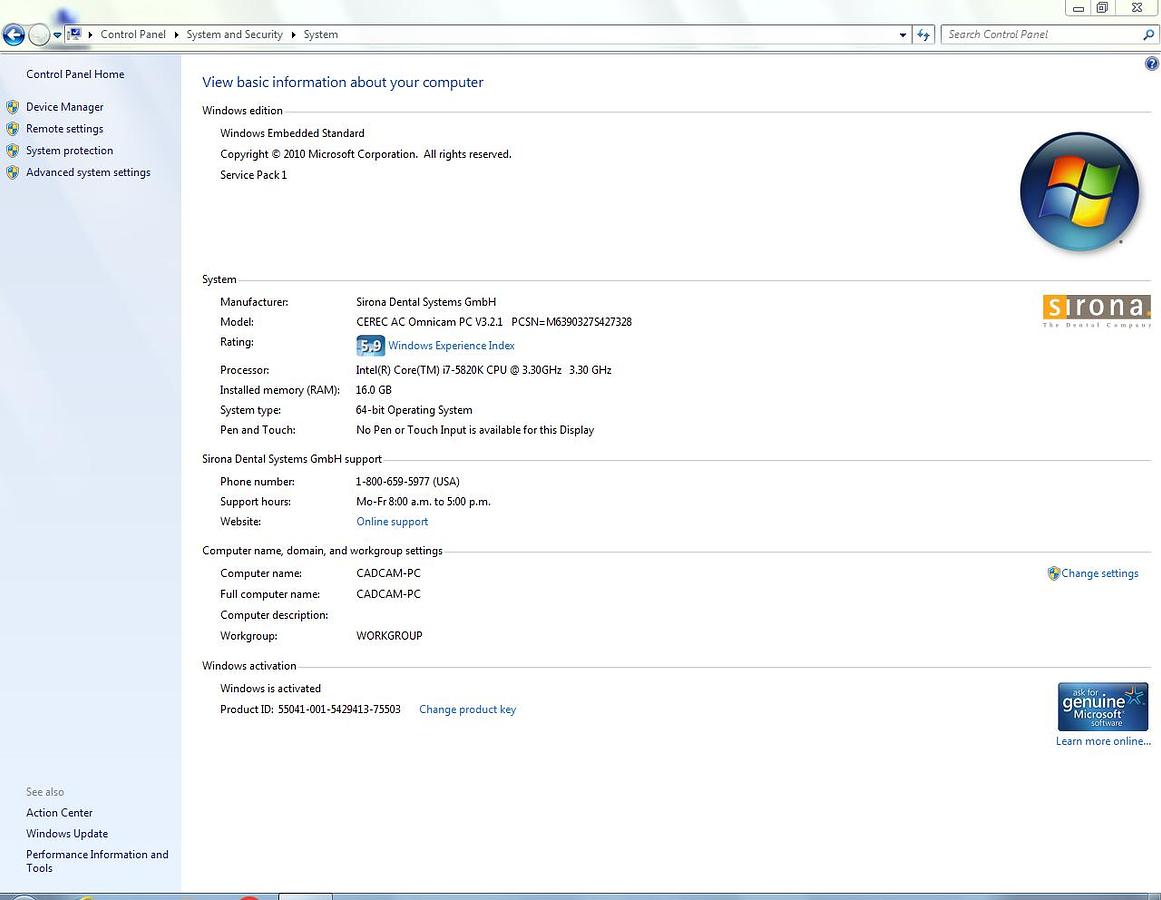Click the computer icon in address bar
Image resolution: width=1161 pixels, height=900 pixels.
click(74, 34)
